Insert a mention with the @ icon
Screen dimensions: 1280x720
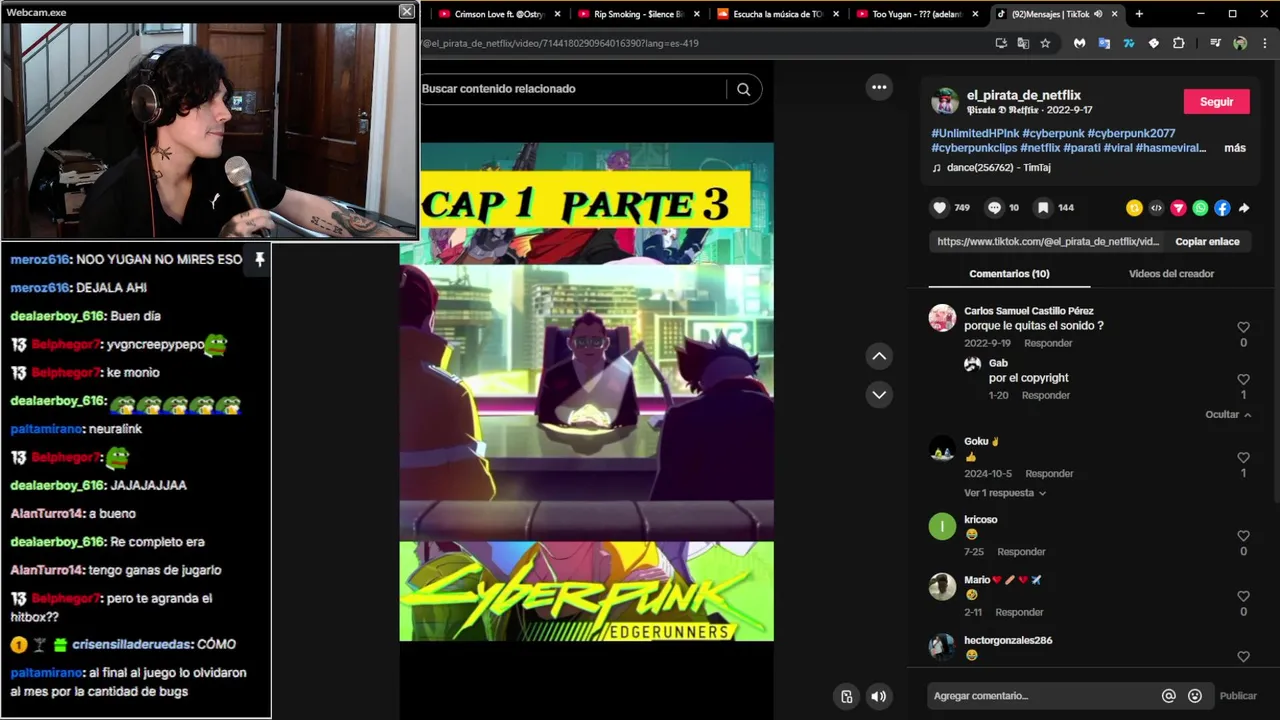(1168, 696)
